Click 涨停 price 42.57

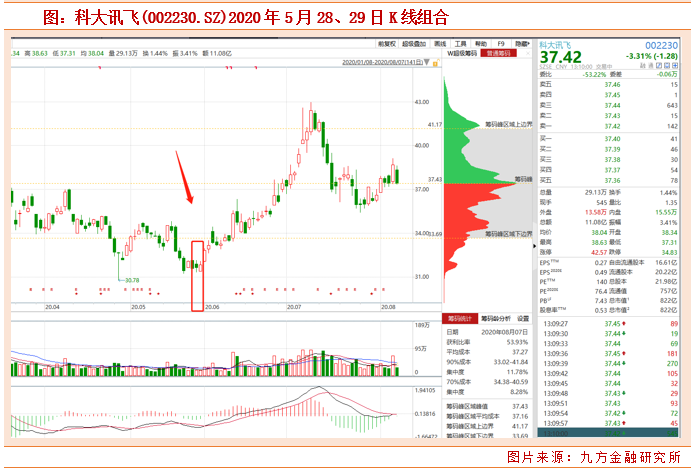[x=599, y=252]
